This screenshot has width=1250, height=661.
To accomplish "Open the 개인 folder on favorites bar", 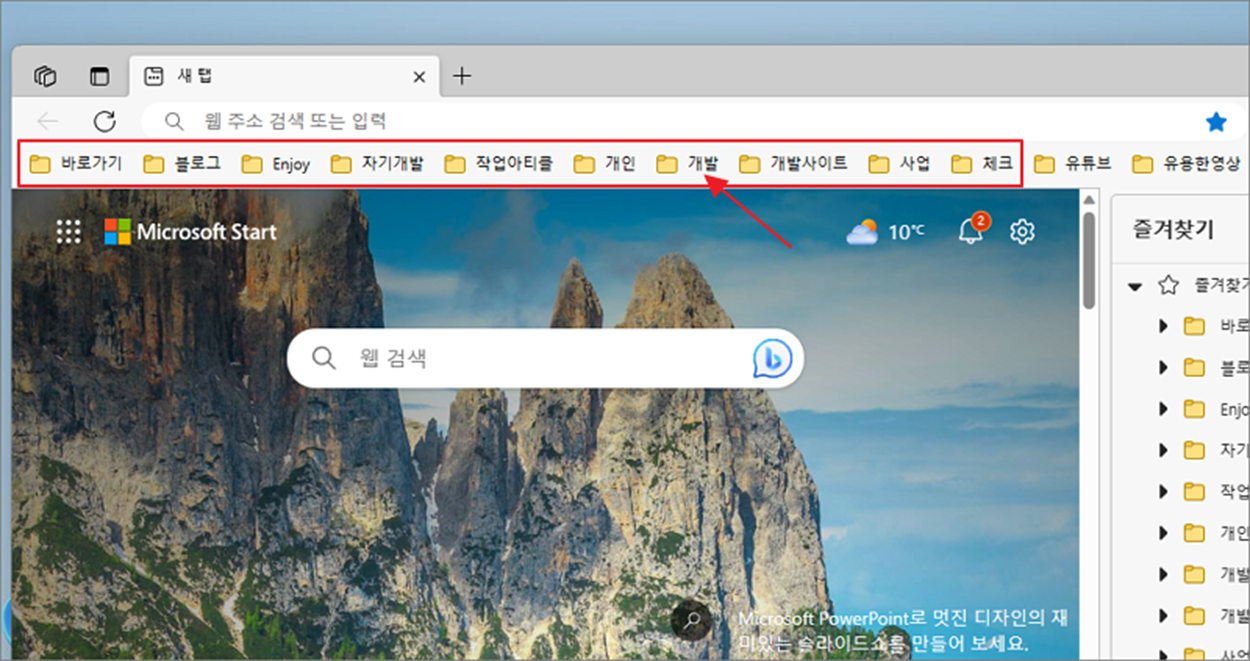I will pyautogui.click(x=605, y=164).
